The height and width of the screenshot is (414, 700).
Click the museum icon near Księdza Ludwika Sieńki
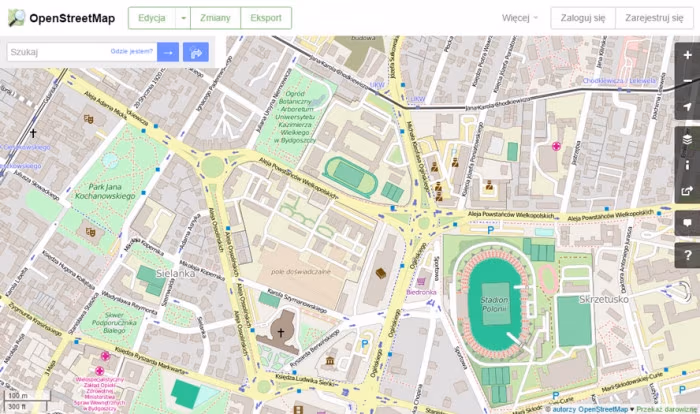(x=330, y=360)
